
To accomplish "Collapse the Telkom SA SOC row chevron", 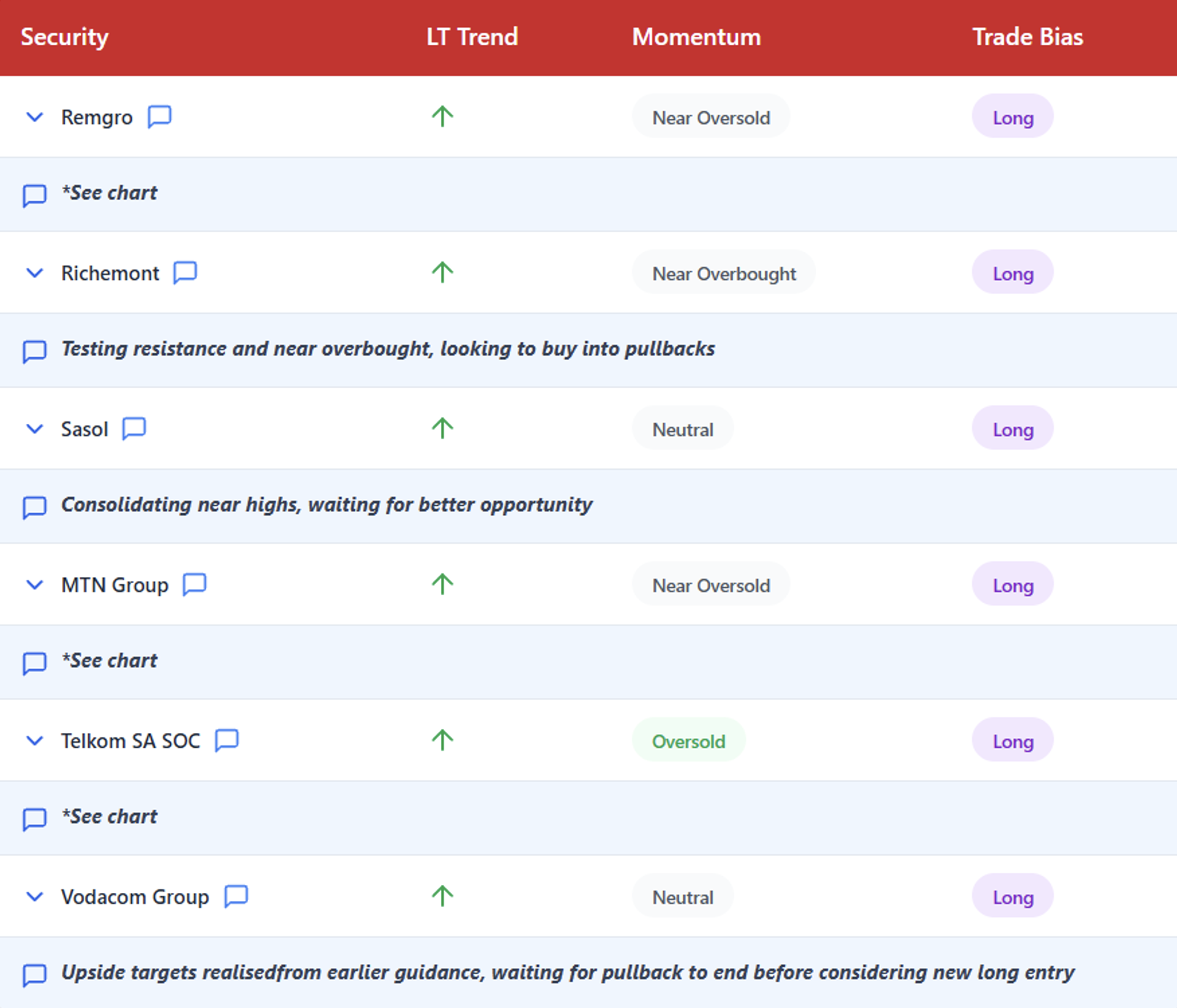I will click(35, 740).
